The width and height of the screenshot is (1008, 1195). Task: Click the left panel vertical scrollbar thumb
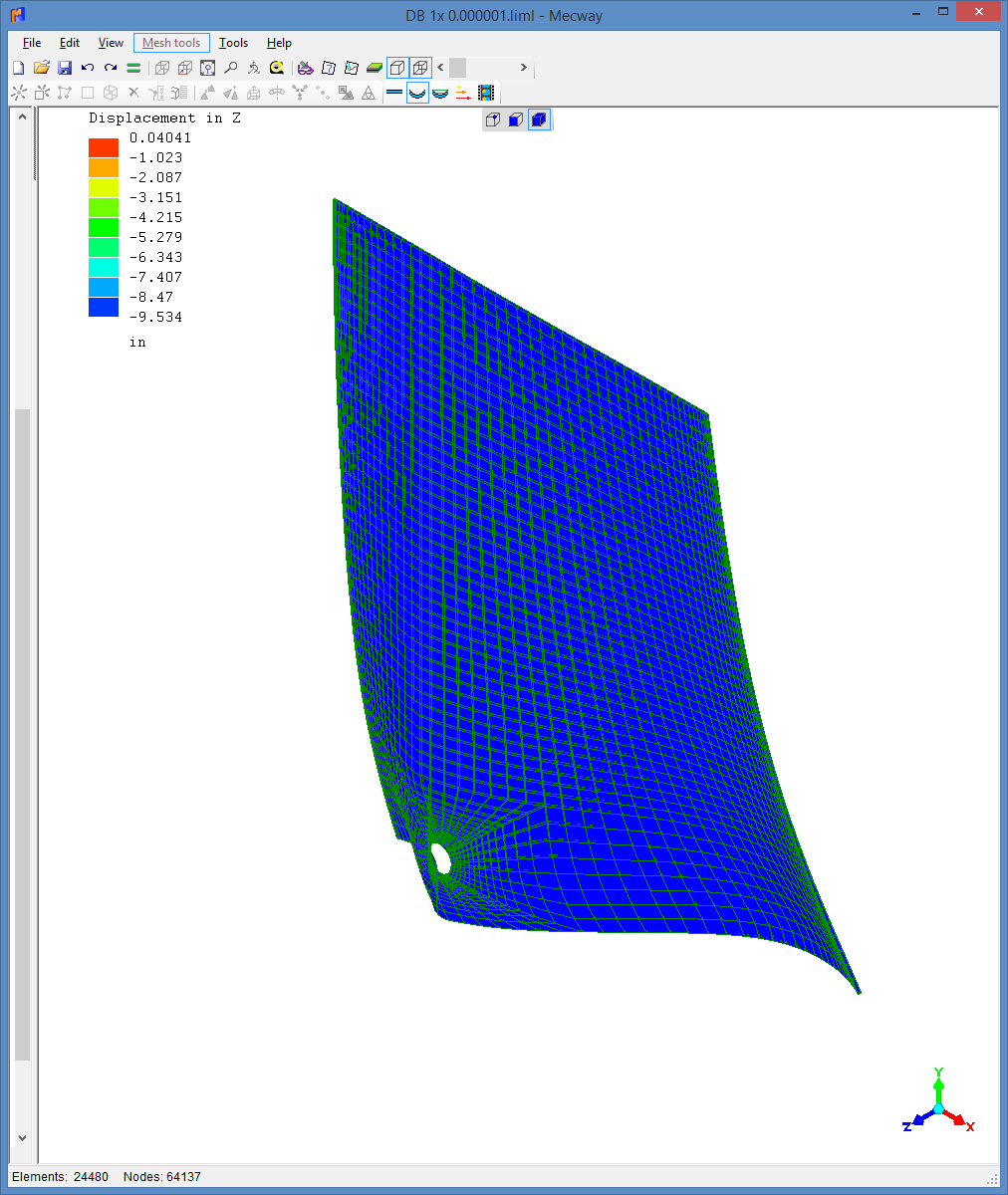[22, 735]
